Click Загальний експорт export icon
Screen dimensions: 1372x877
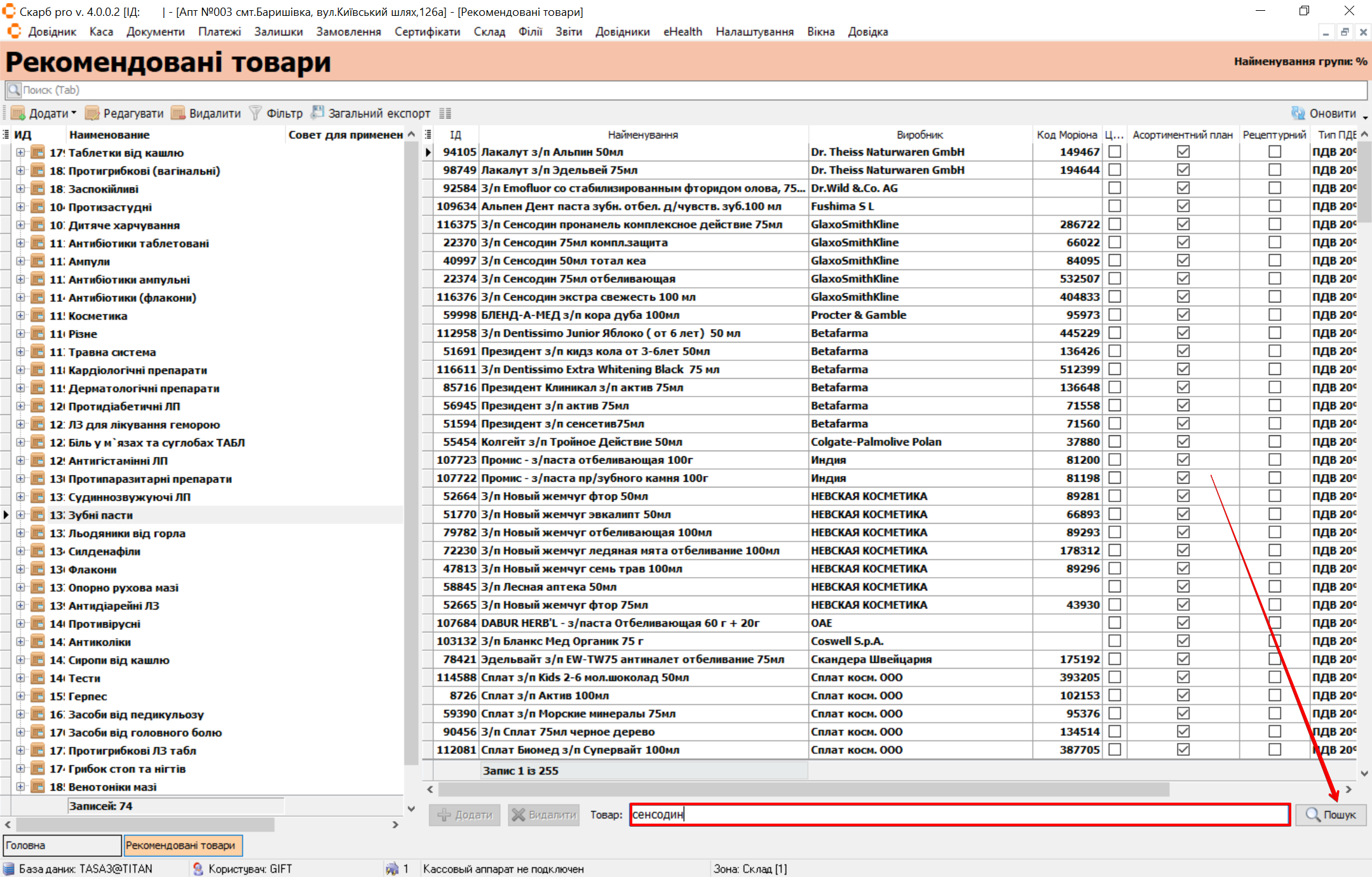pos(317,112)
